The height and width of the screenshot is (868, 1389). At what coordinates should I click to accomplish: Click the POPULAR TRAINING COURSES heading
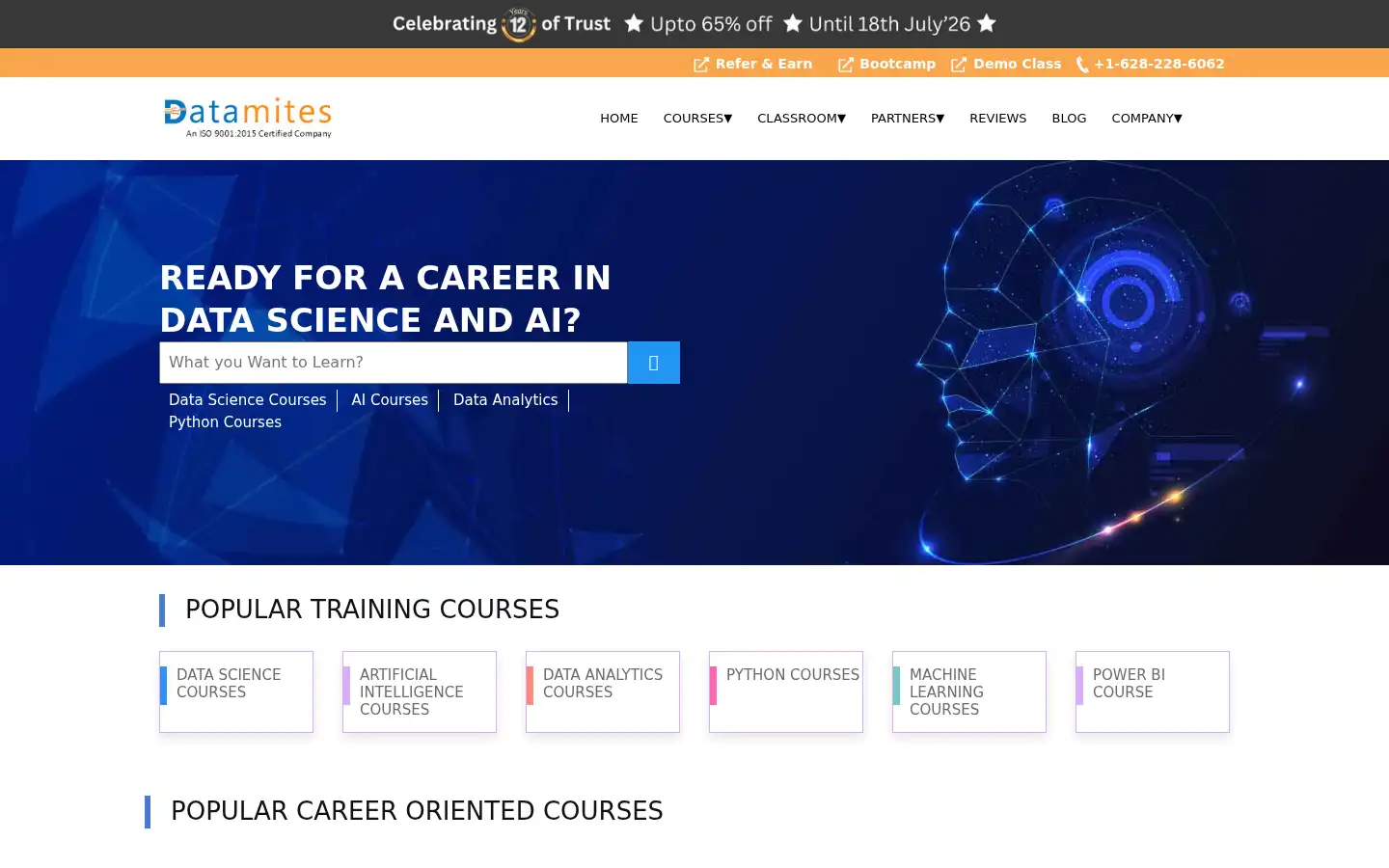point(372,610)
